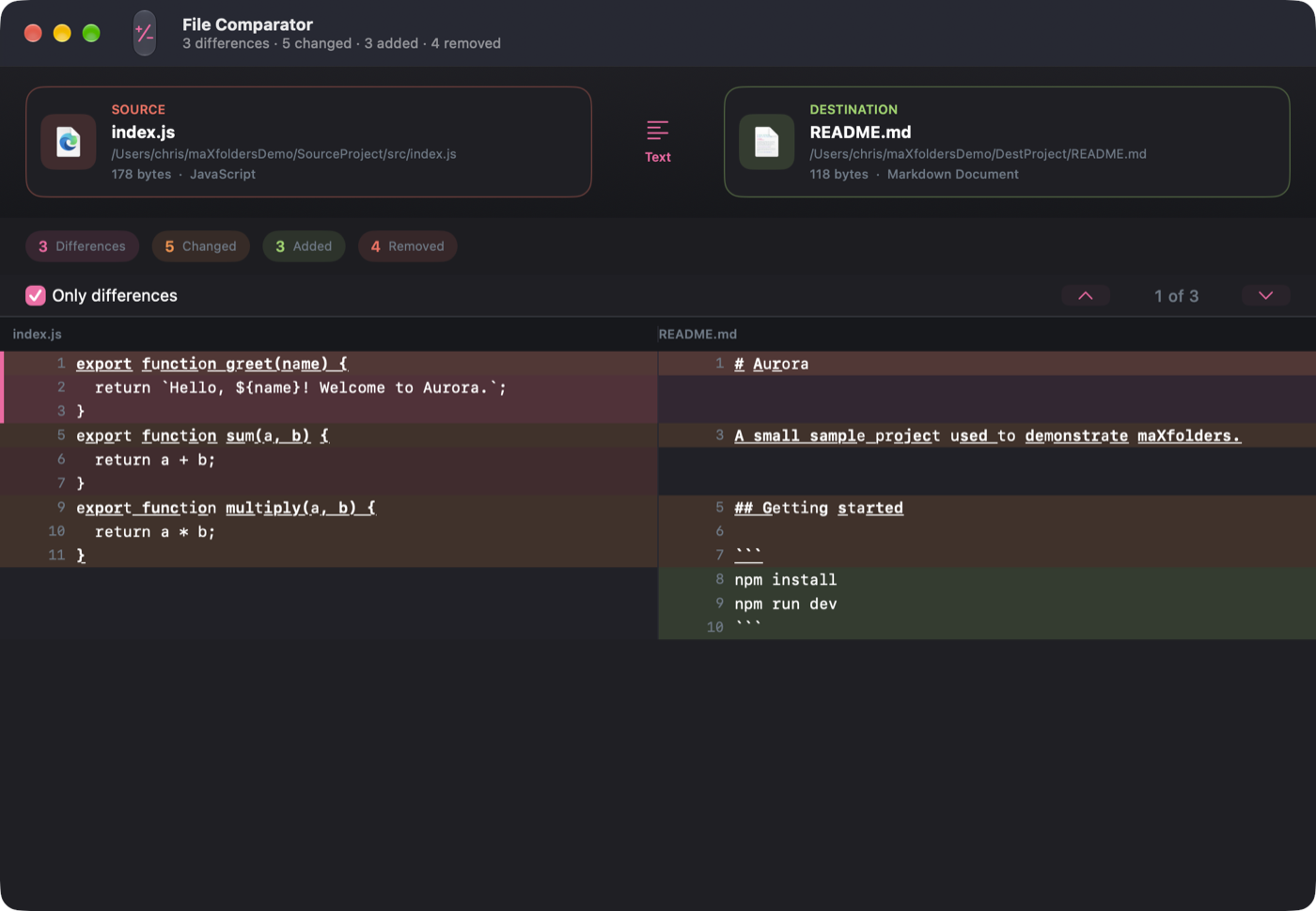Click the '178 bytes · JavaScript' source info
The image size is (1316, 911).
pyautogui.click(x=183, y=174)
